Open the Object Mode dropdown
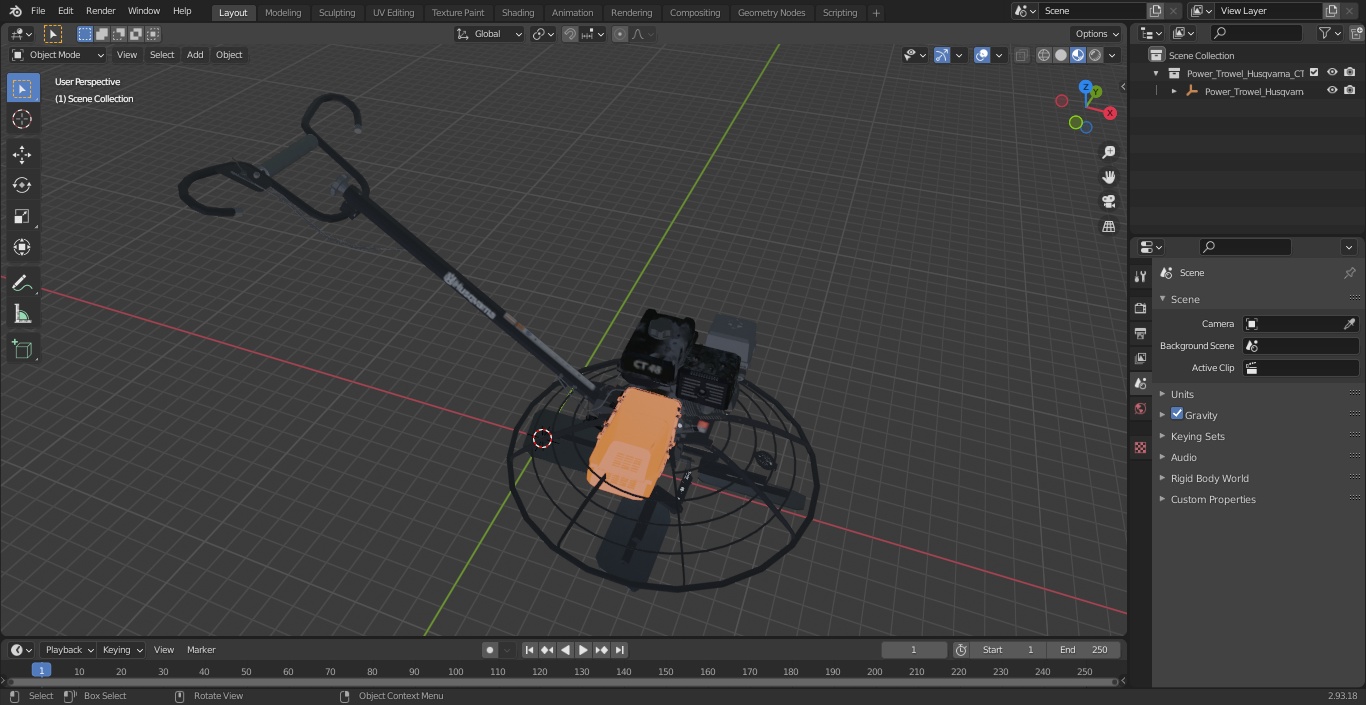The image size is (1366, 705). tap(57, 55)
